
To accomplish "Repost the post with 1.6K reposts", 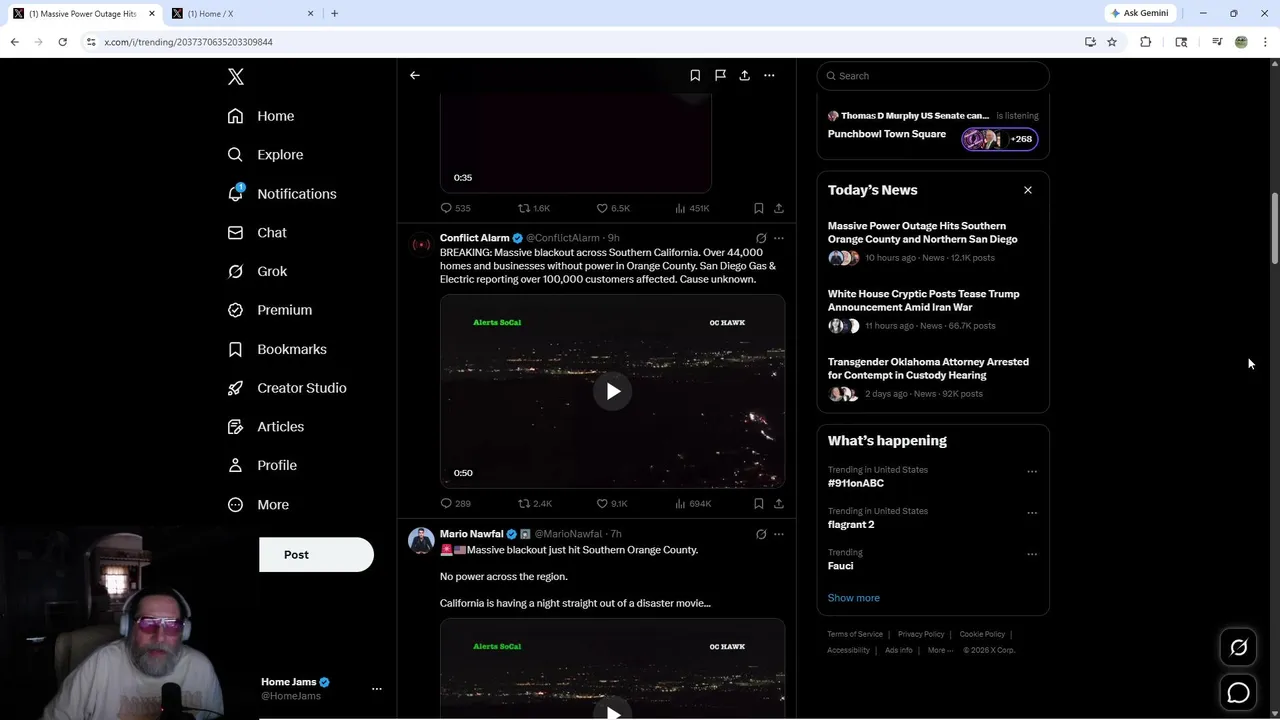I will 534,208.
